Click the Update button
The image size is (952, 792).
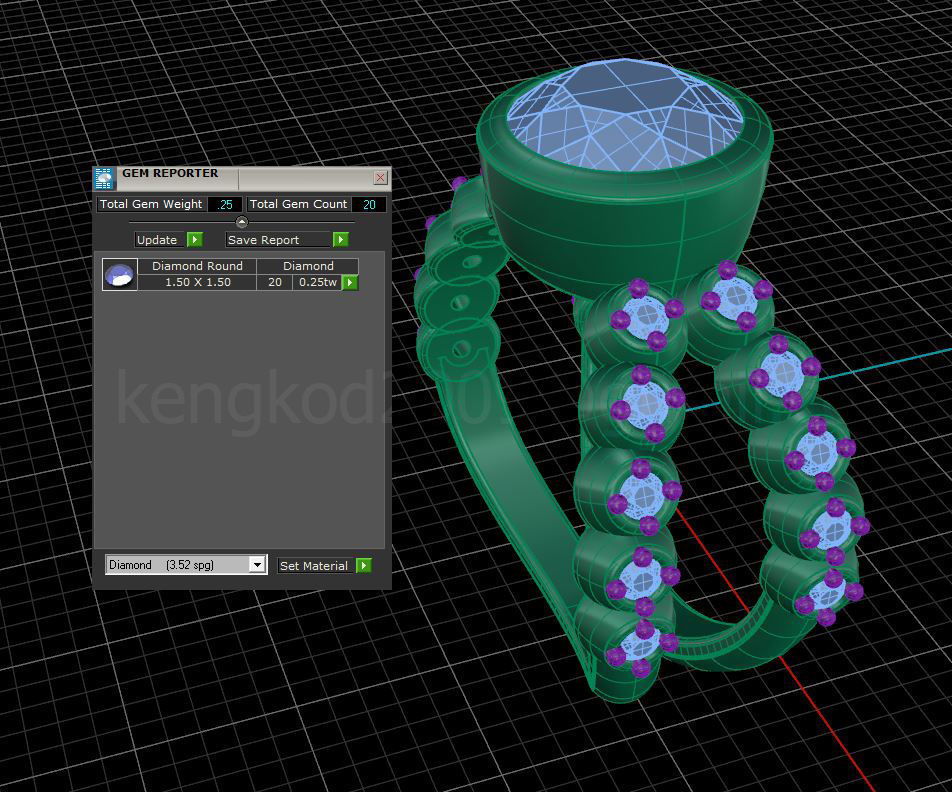point(160,240)
